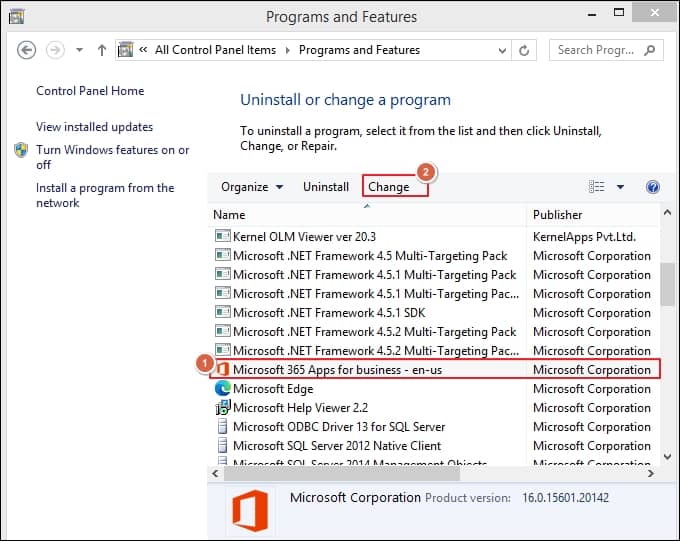
Task: Click the Change toolbar button
Action: tap(389, 187)
